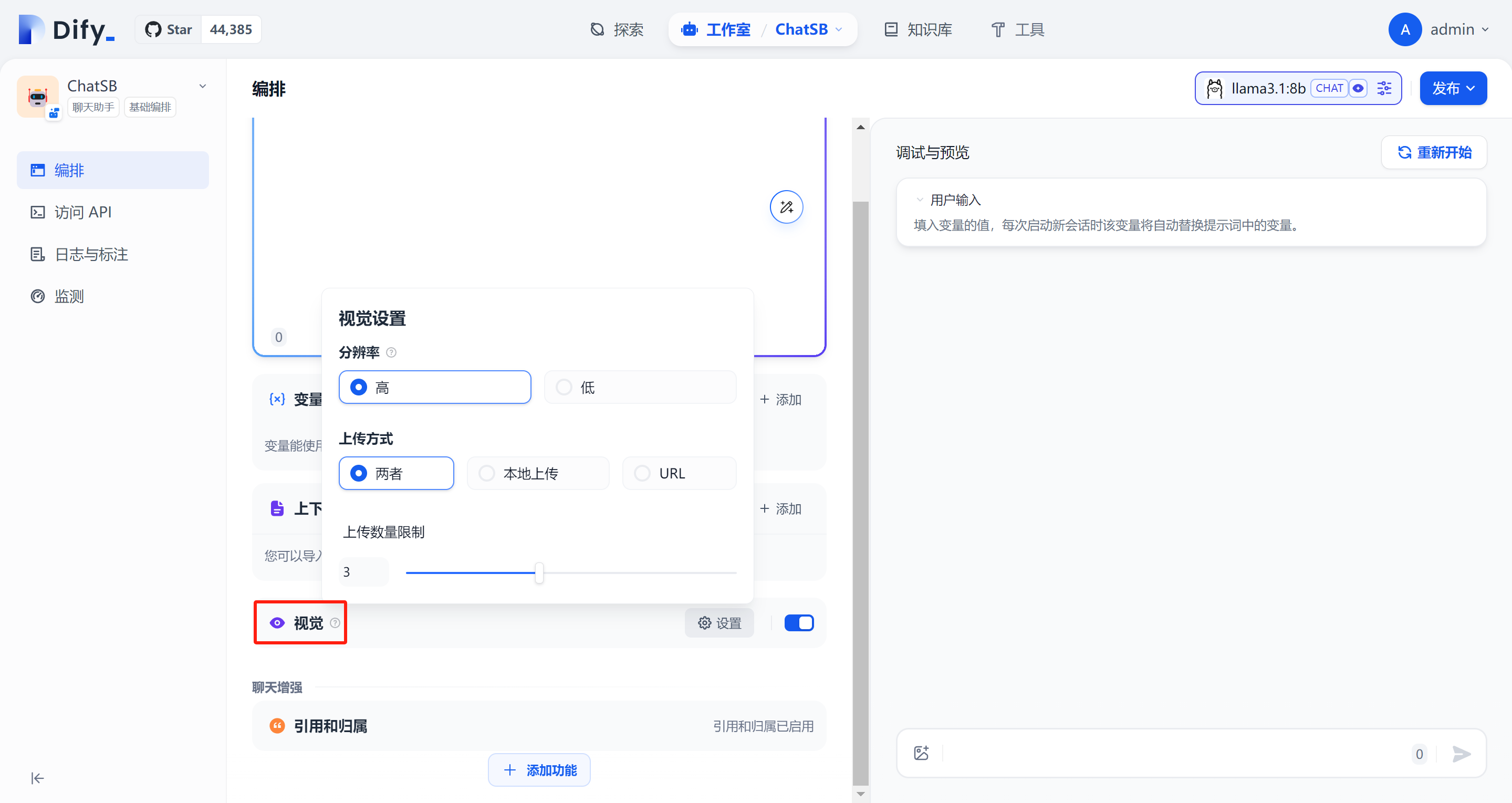The image size is (1512, 803).
Task: Click the 添加功能 button
Action: tap(539, 769)
